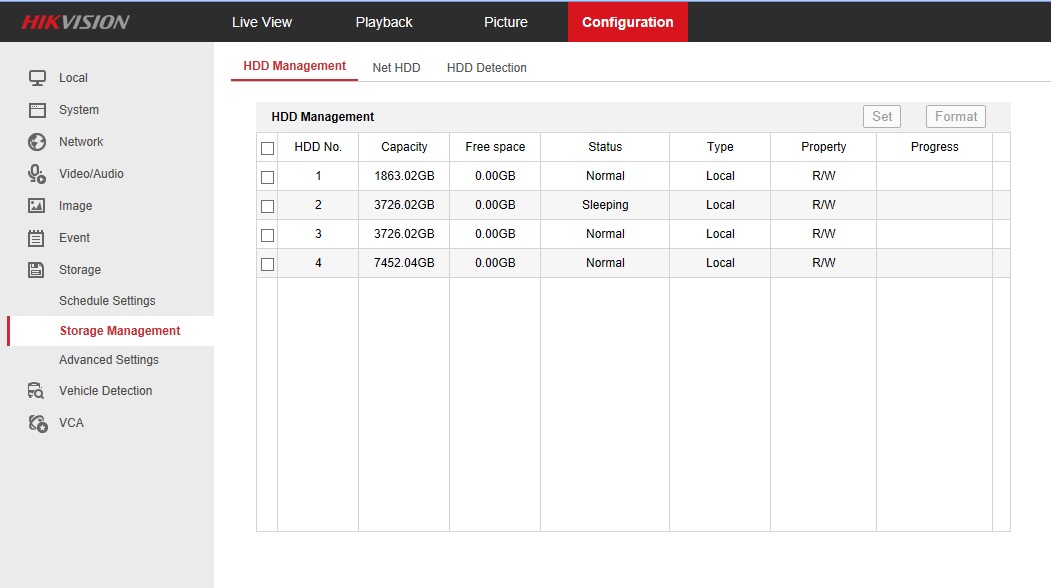Switch to the Net HDD tab
Viewport: 1051px width, 588px height.
[x=396, y=68]
